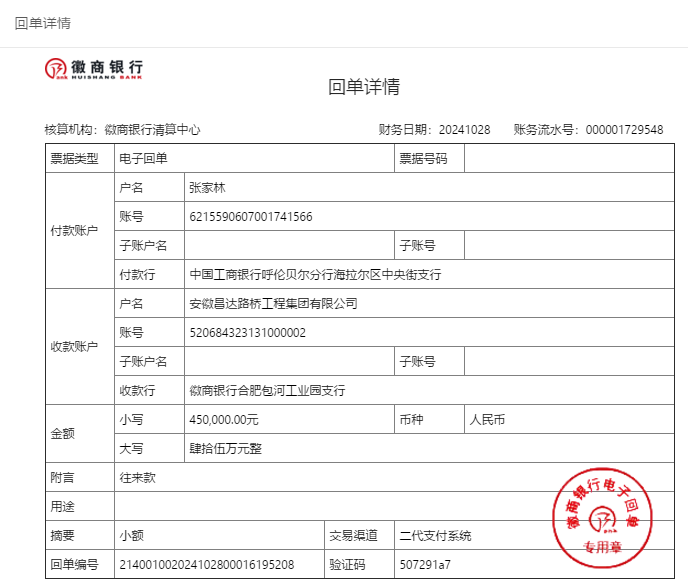Click the bill type value 电子回单

[x=144, y=158]
